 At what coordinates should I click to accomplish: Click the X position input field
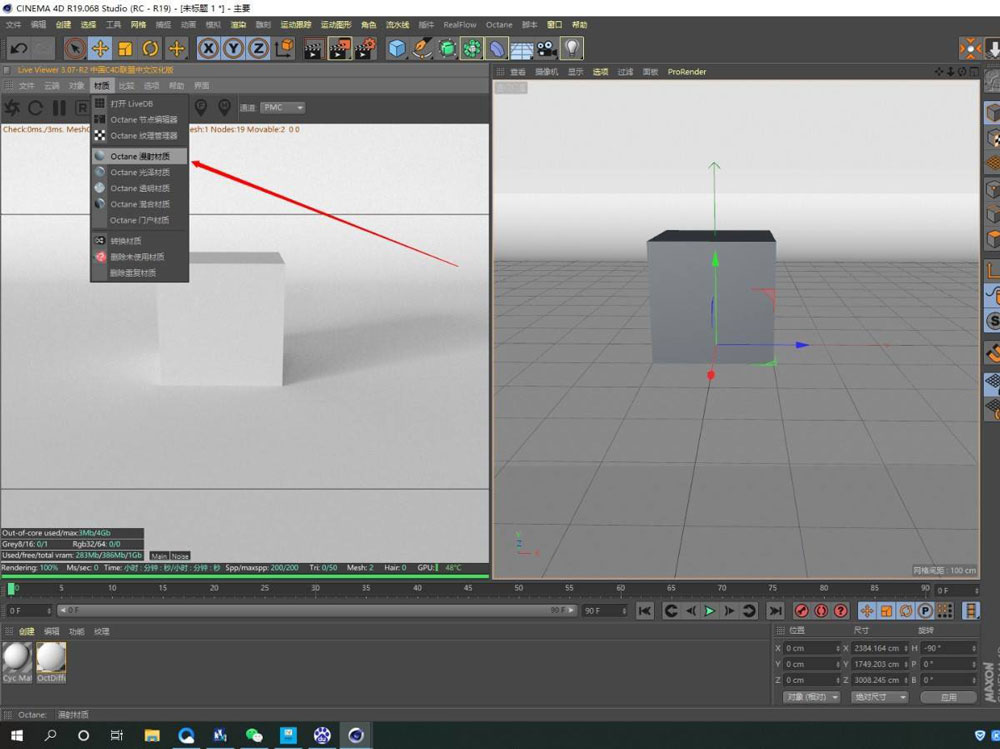tap(811, 648)
